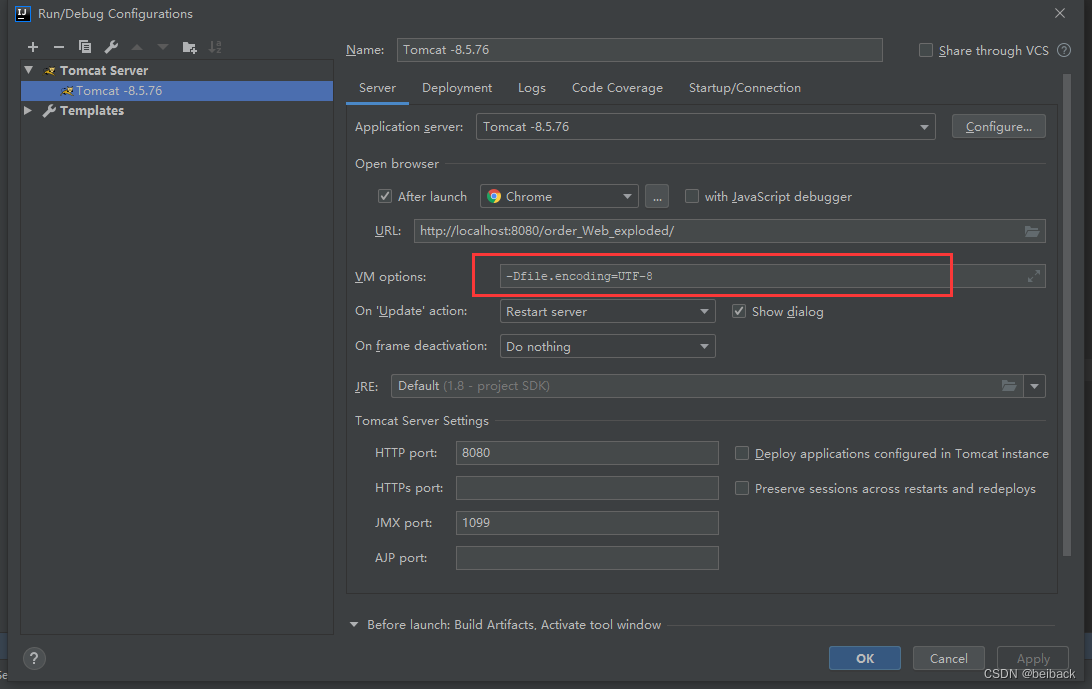Screen dimensions: 1092x689
Task: Collapse the Before launch section
Action: point(354,625)
